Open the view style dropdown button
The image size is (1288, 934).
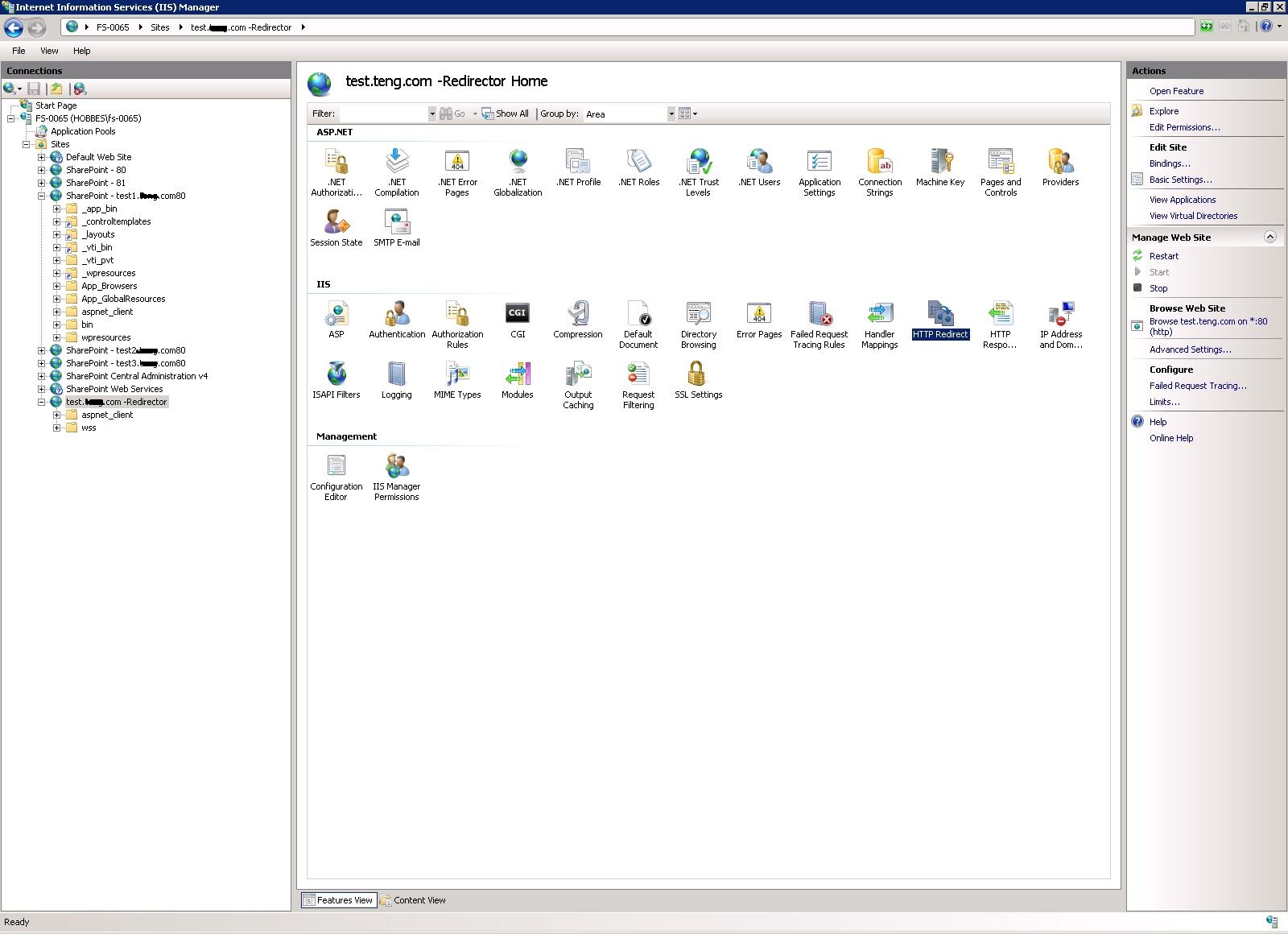click(x=687, y=114)
